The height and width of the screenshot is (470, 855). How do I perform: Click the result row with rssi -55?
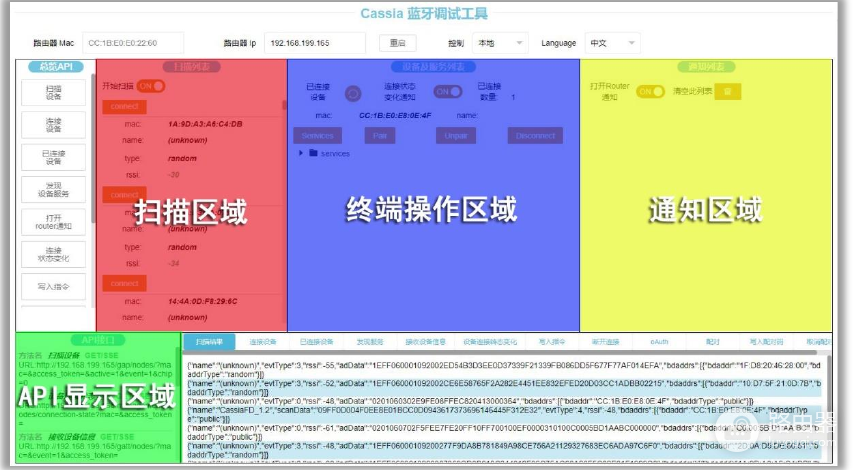[504, 370]
